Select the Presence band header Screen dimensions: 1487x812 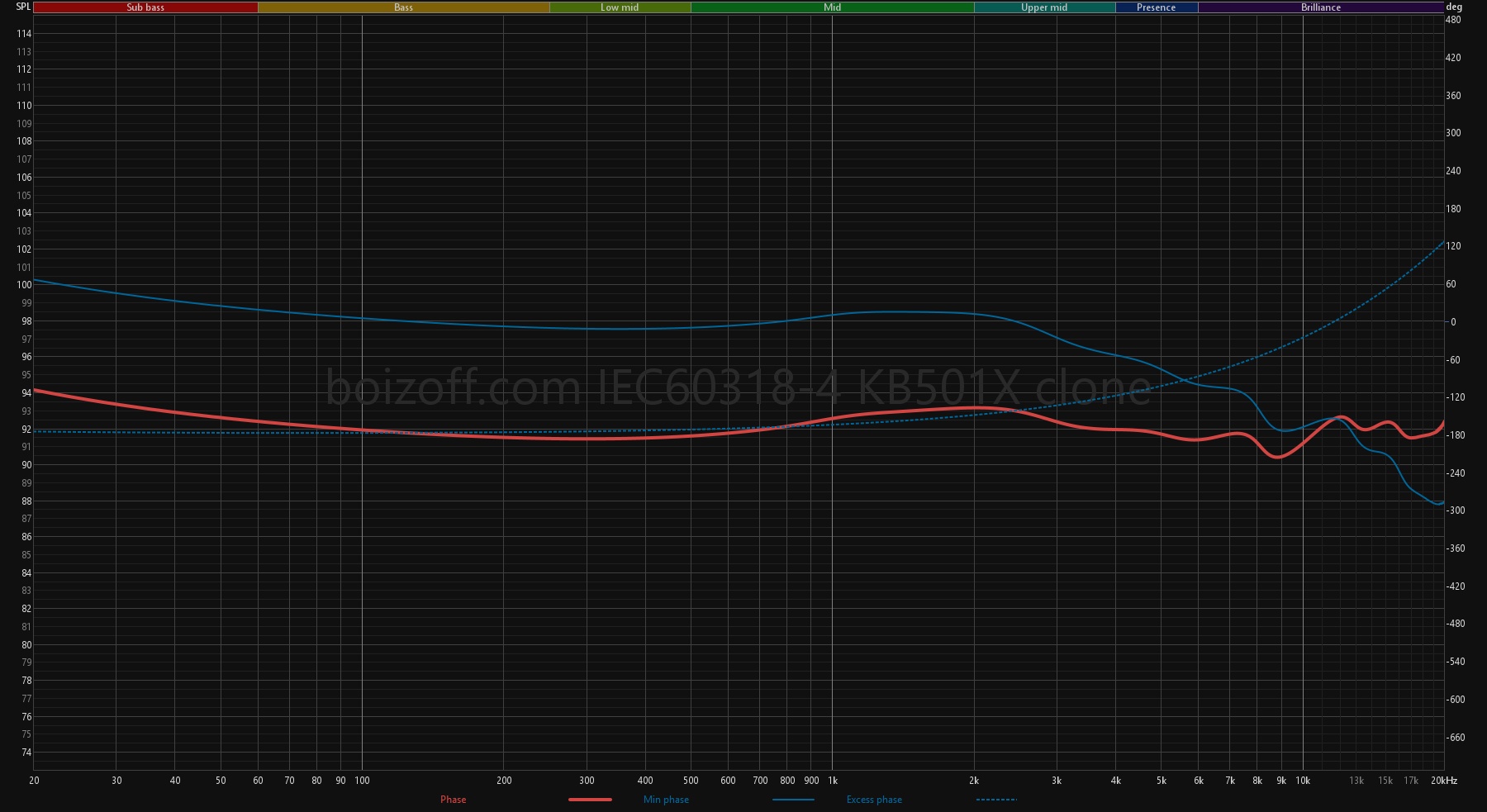[x=1156, y=7]
